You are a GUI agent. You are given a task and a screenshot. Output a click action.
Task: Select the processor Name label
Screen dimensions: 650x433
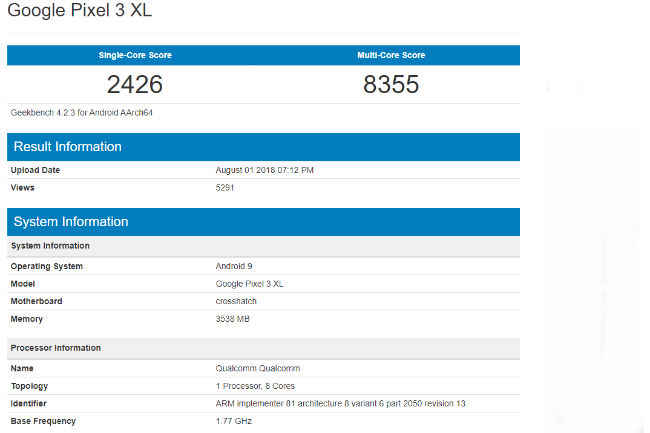click(x=22, y=368)
